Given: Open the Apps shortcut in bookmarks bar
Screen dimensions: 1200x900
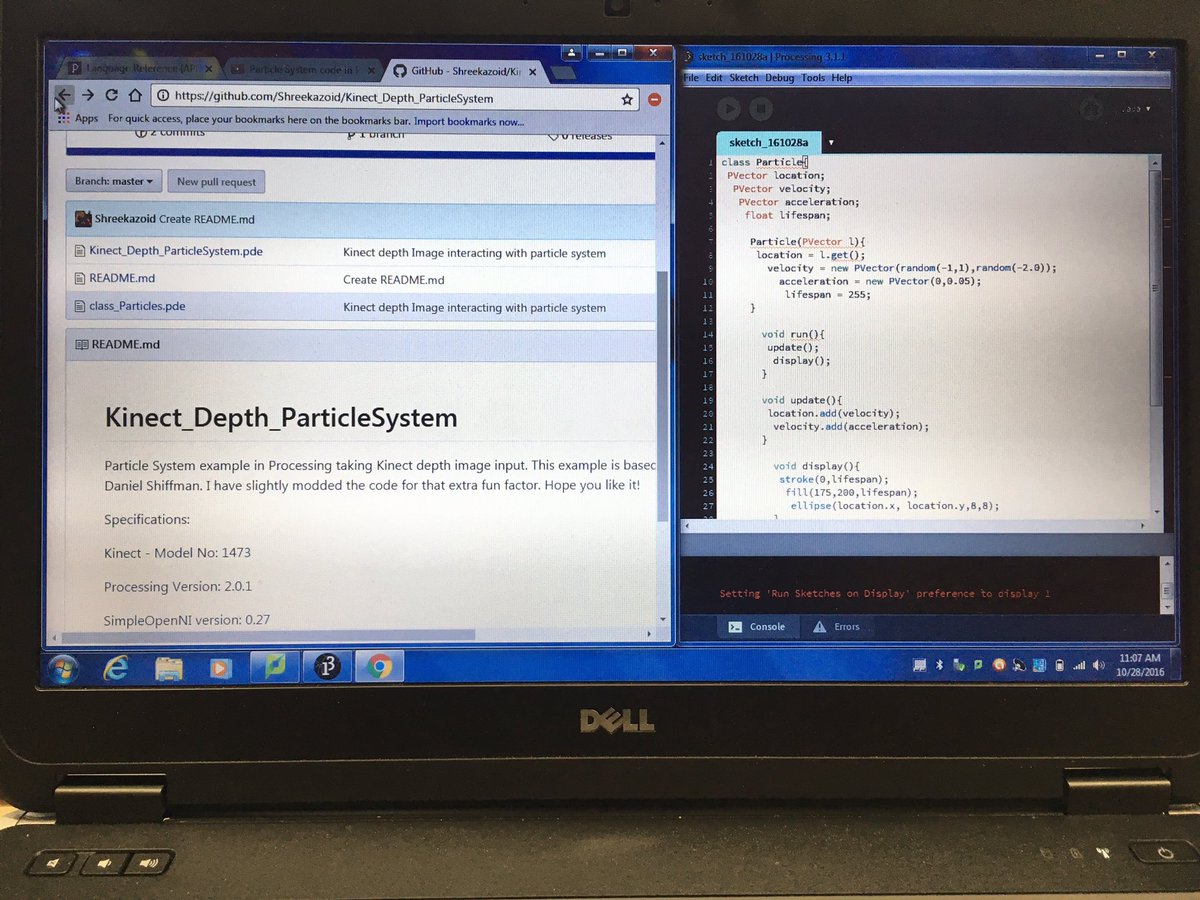Looking at the screenshot, I should tap(78, 119).
